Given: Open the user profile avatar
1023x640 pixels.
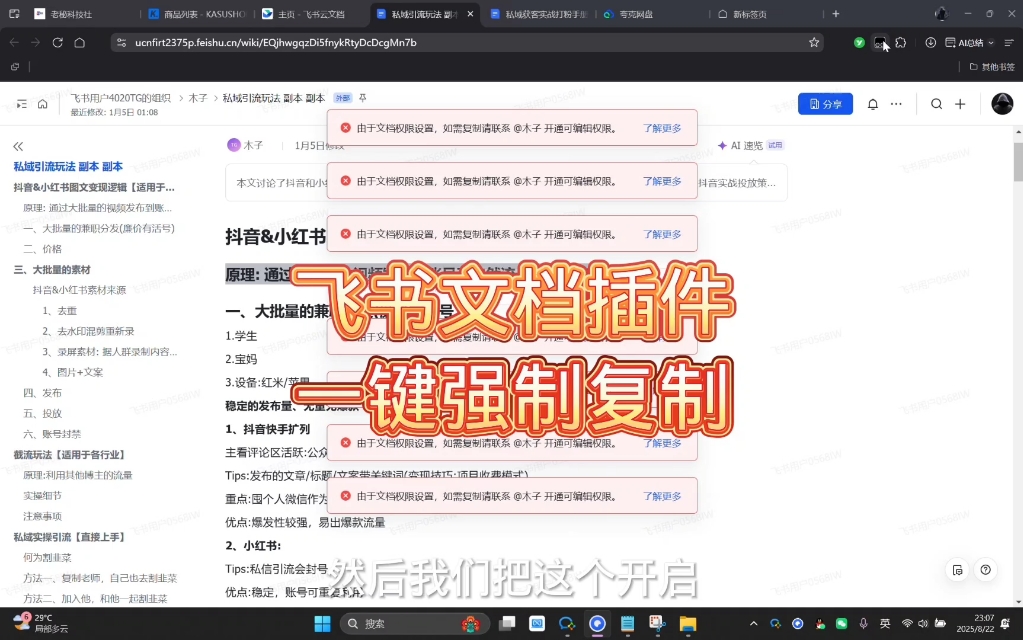Looking at the screenshot, I should (x=1002, y=104).
